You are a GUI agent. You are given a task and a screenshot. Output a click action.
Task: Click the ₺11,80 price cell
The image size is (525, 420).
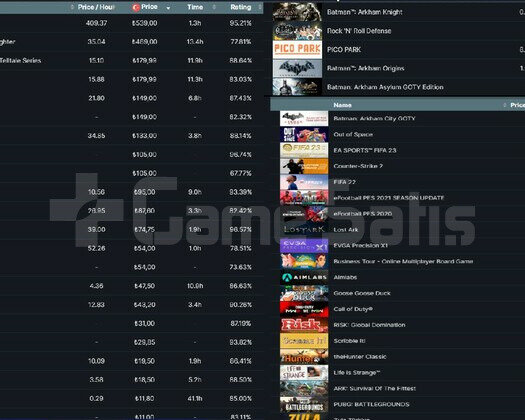(x=144, y=399)
